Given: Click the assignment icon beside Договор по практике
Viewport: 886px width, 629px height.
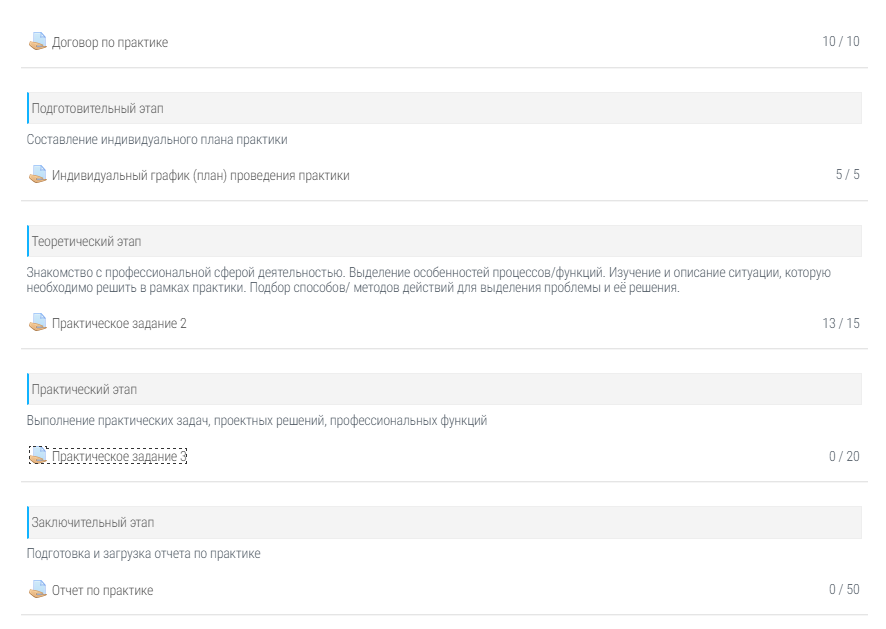Looking at the screenshot, I should [38, 42].
